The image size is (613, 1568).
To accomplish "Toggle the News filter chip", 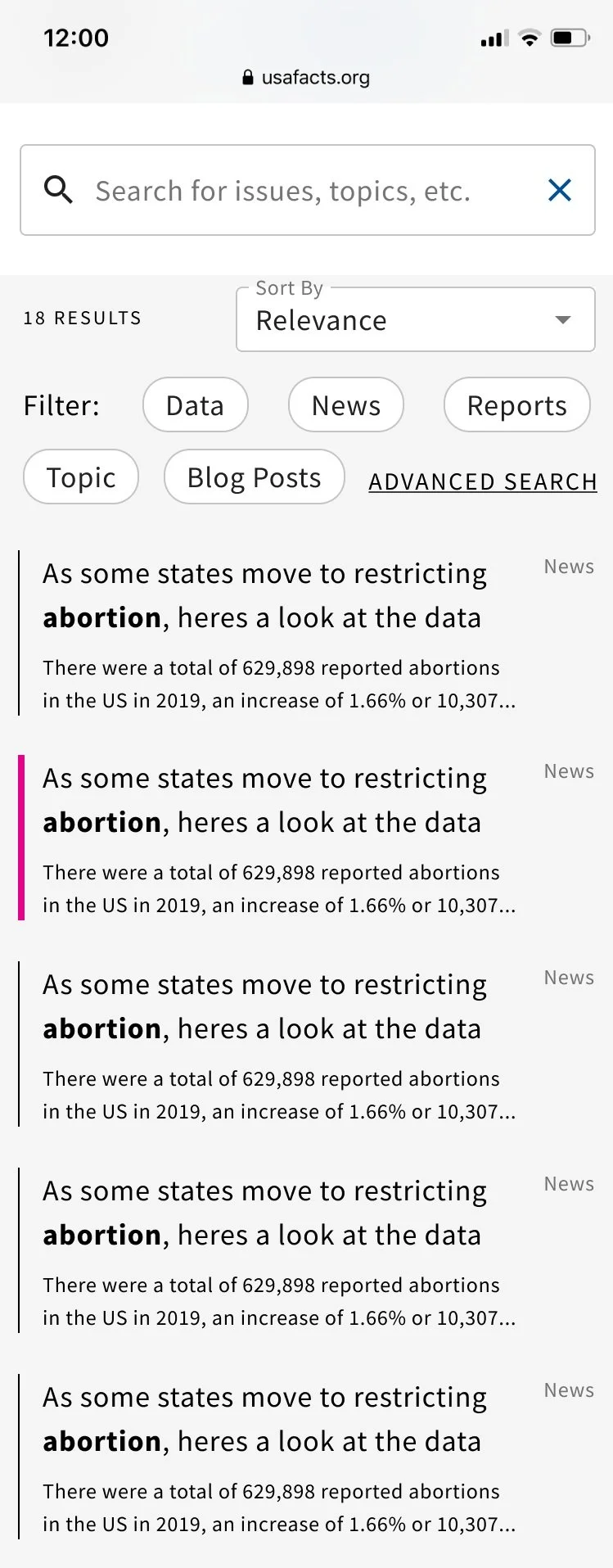I will [x=346, y=404].
